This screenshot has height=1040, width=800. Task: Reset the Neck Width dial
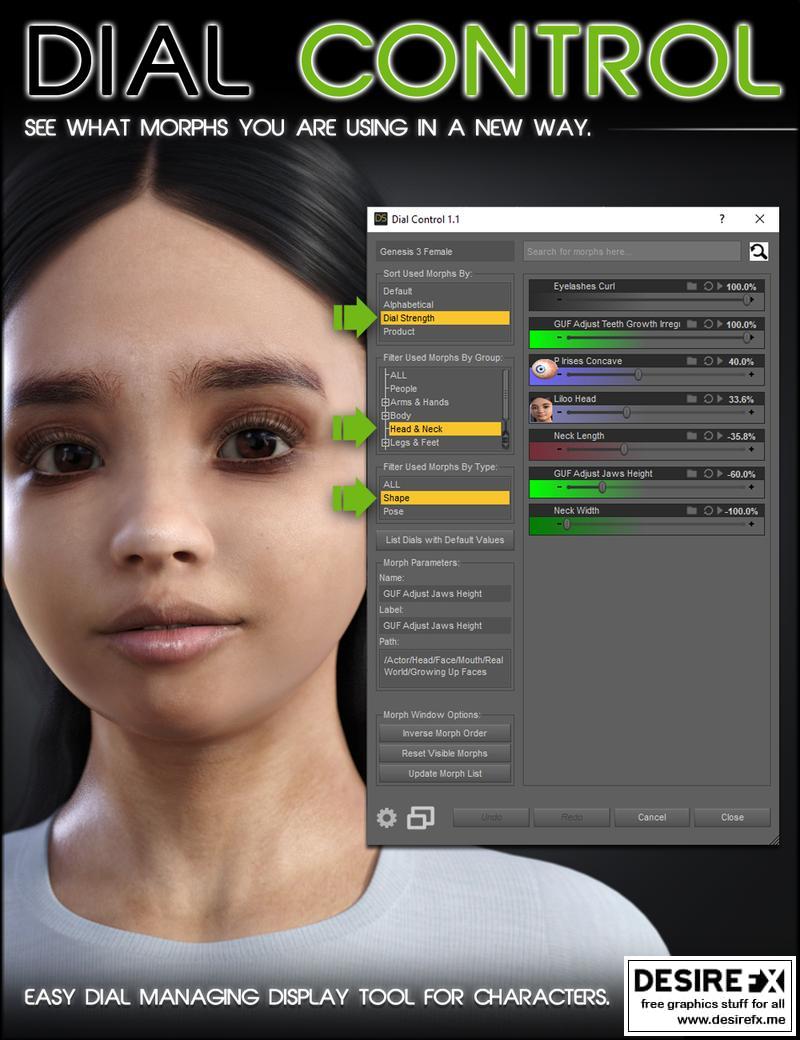pos(708,511)
